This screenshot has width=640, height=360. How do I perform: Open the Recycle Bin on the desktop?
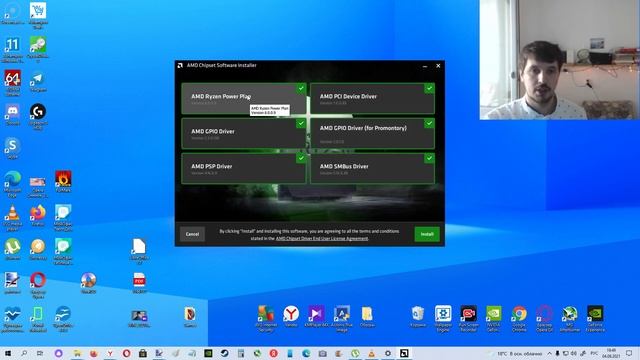[x=418, y=316]
